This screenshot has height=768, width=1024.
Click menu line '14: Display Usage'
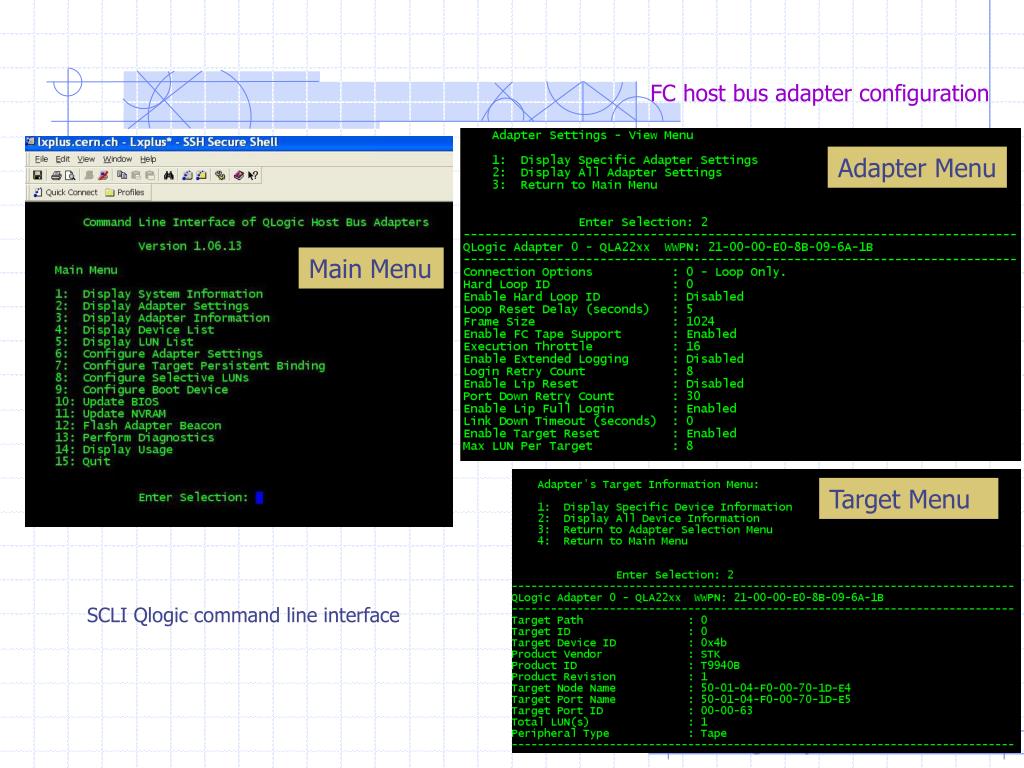pos(114,449)
